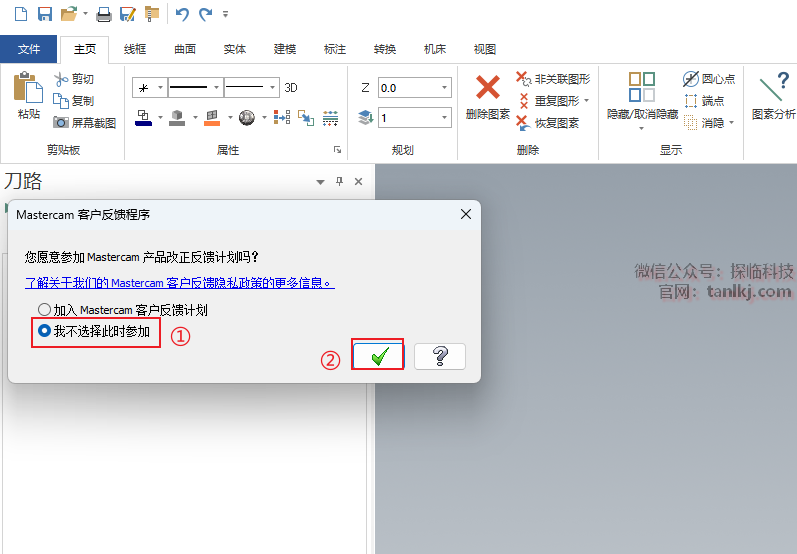Click Hide/Unhide (隐藏/取消隐藏) icon
The image size is (797, 554).
[641, 87]
